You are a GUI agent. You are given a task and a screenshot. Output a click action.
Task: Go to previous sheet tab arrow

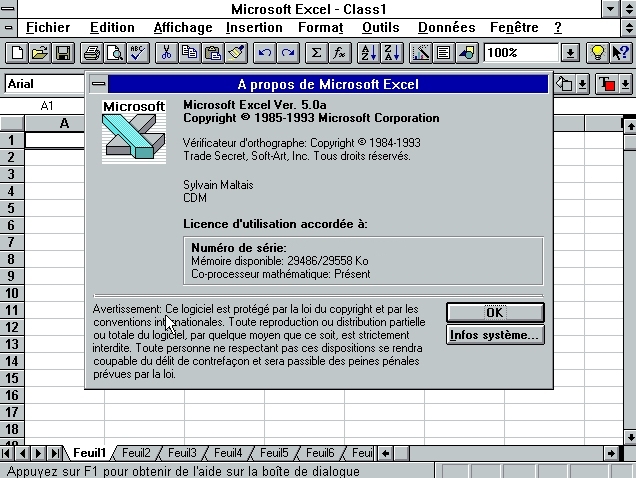point(23,453)
